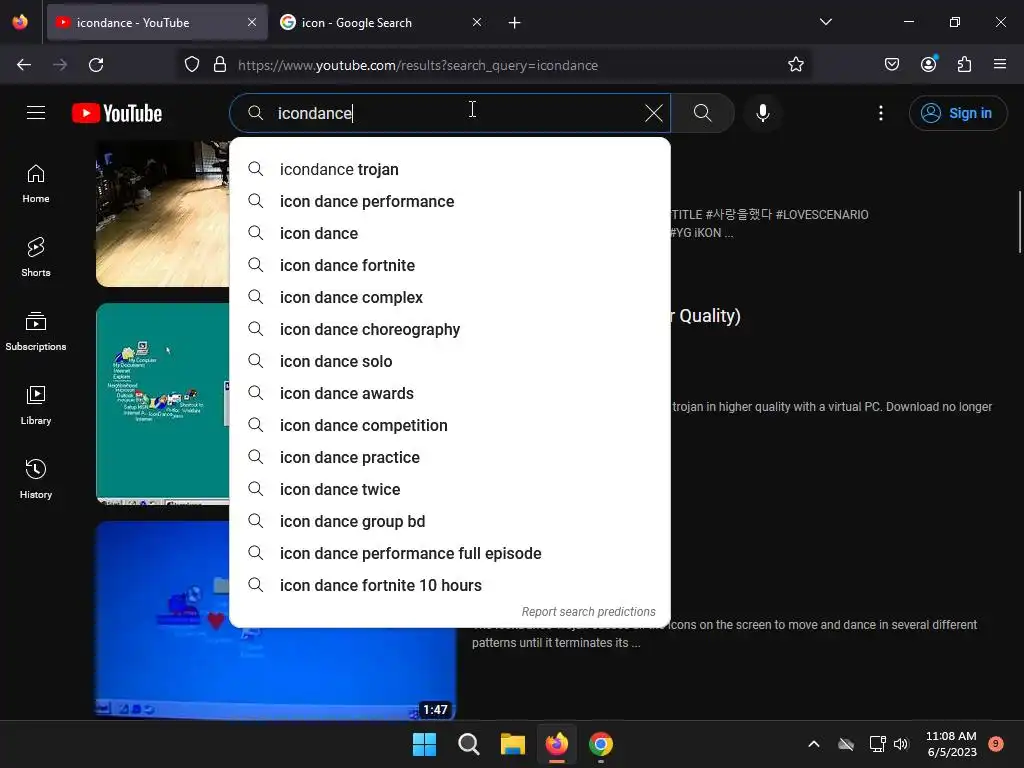View site security padlock info

pyautogui.click(x=220, y=65)
